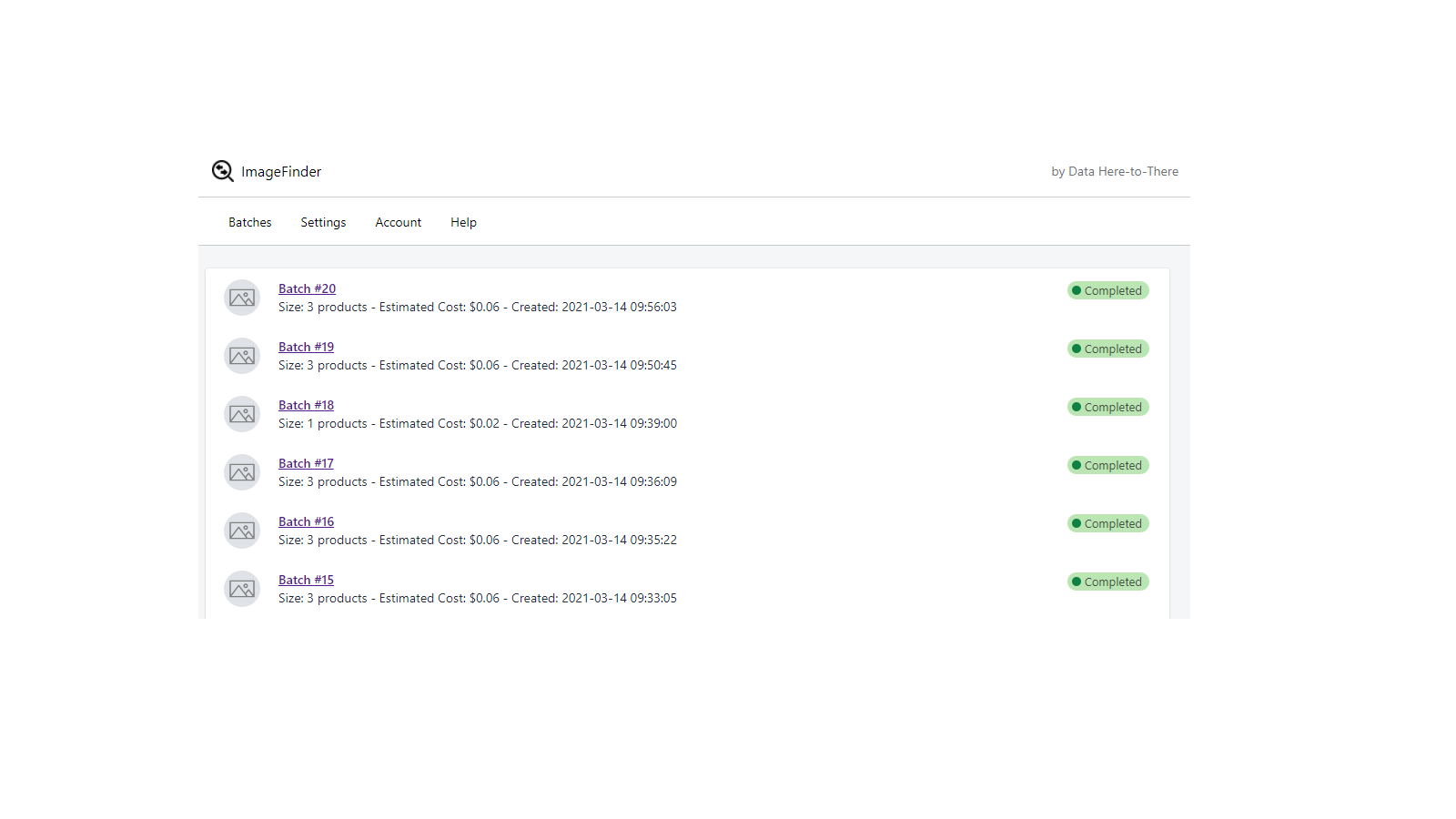Open the Batch #17 link
Viewport: 1456px width, 819px height.
306,463
